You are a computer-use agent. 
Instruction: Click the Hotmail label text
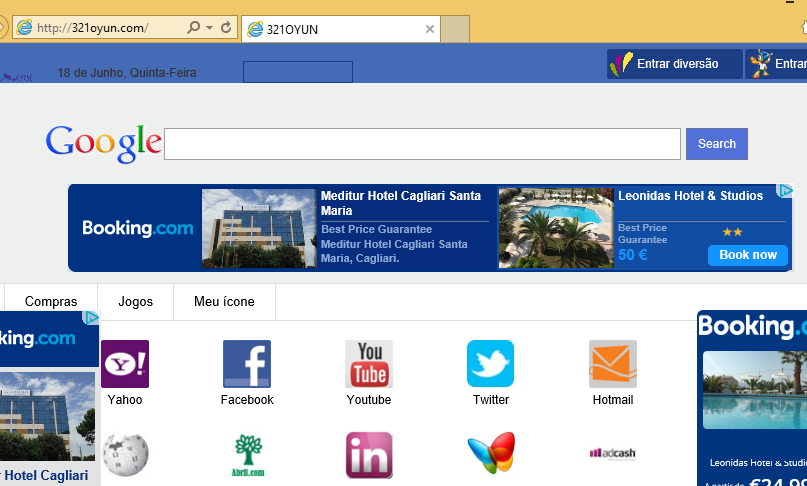coord(613,400)
